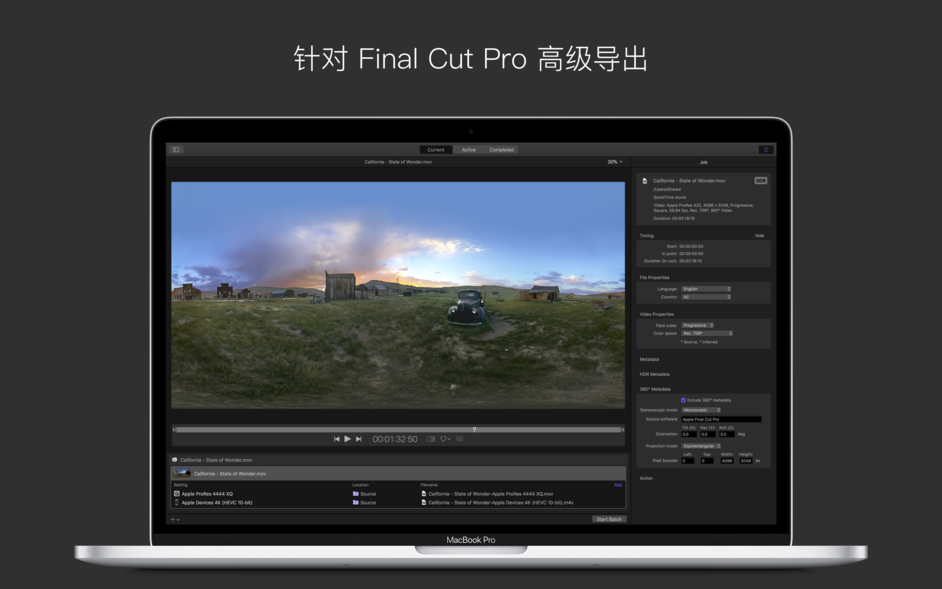Click the speech bubble icon in playback controls
Viewport: 942px width, 589px height.
(x=459, y=439)
